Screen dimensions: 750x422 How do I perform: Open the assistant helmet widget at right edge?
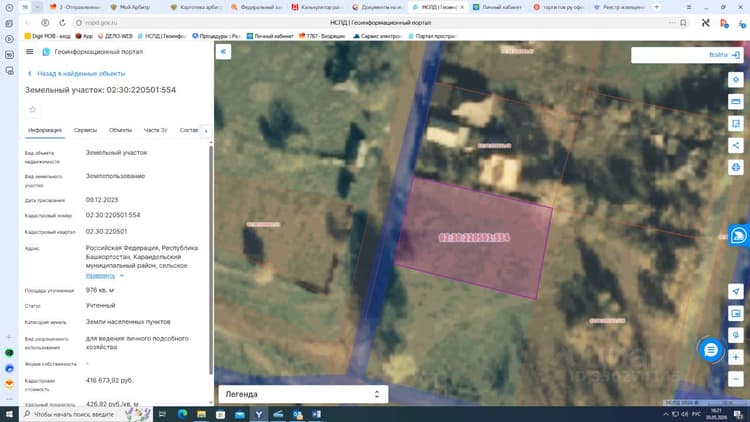739,235
